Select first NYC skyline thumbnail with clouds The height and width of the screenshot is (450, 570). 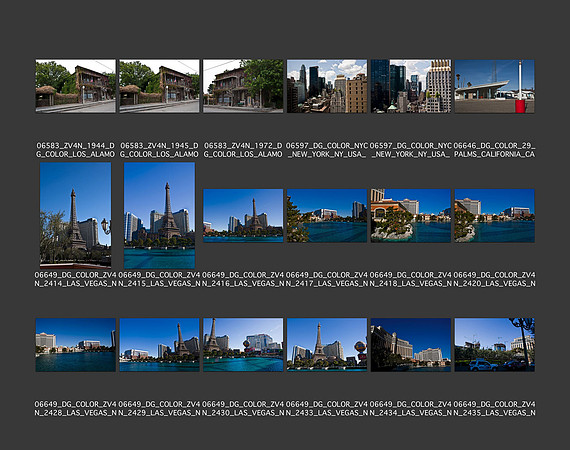(x=327, y=86)
